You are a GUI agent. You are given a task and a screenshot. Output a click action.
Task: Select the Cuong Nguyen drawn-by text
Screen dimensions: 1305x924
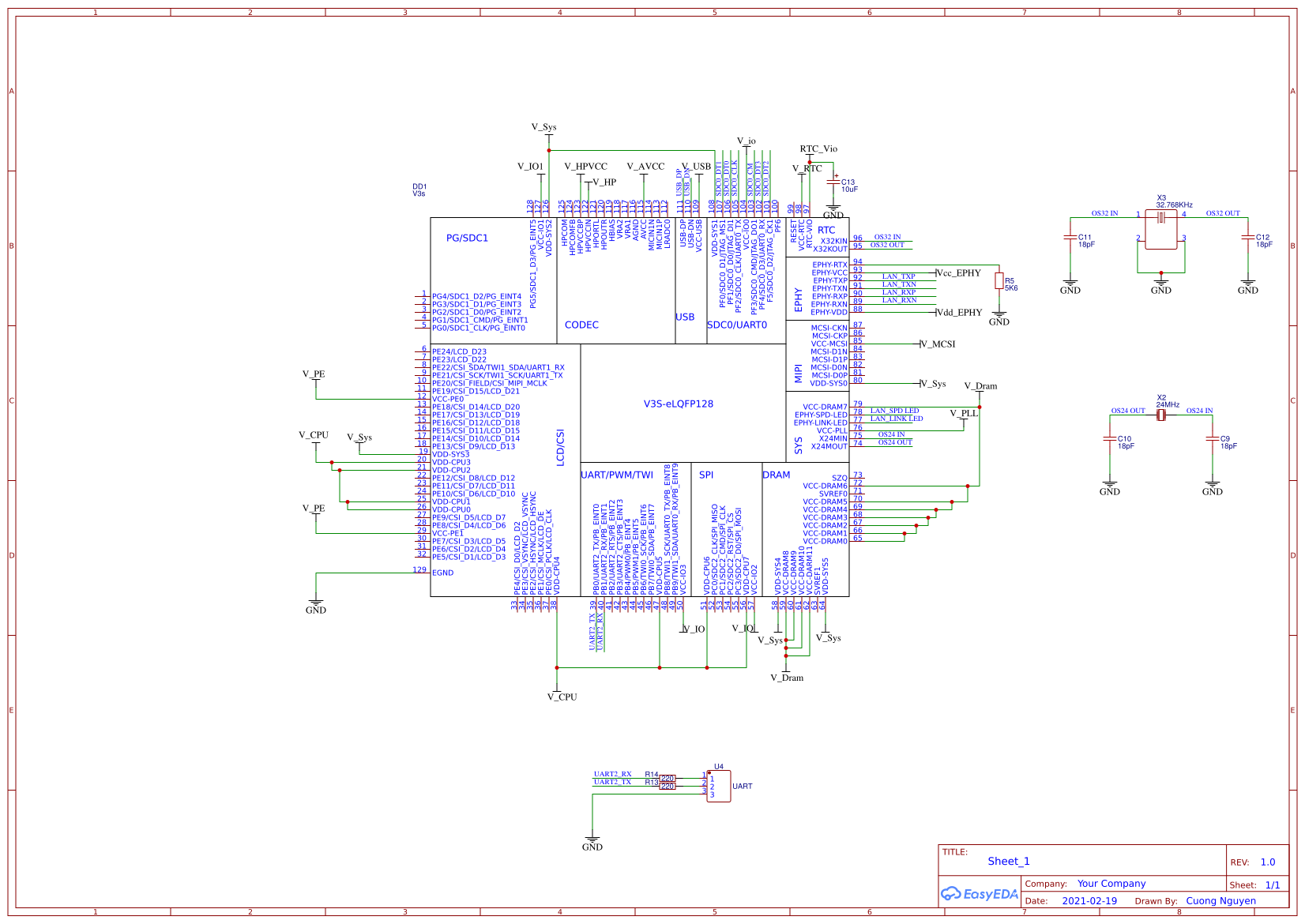[x=1220, y=901]
